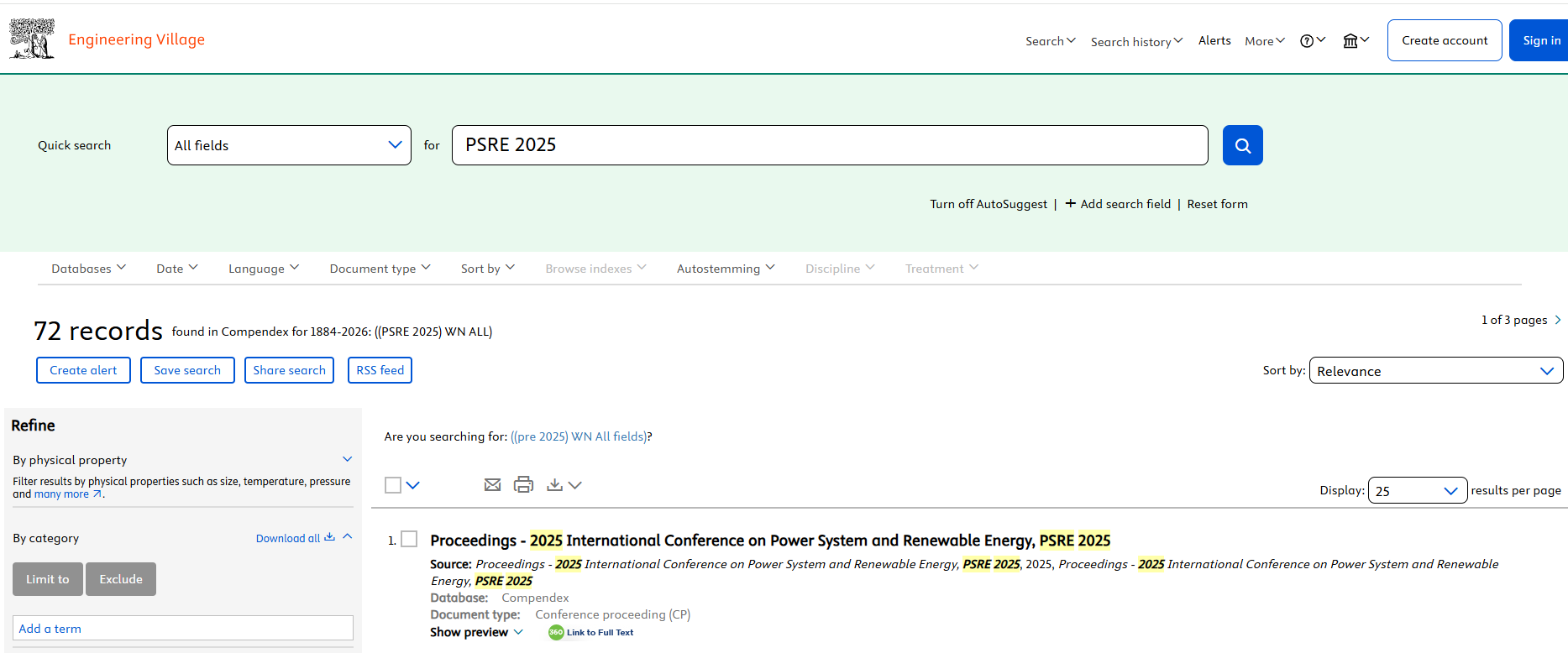Click the Save search button

point(187,370)
